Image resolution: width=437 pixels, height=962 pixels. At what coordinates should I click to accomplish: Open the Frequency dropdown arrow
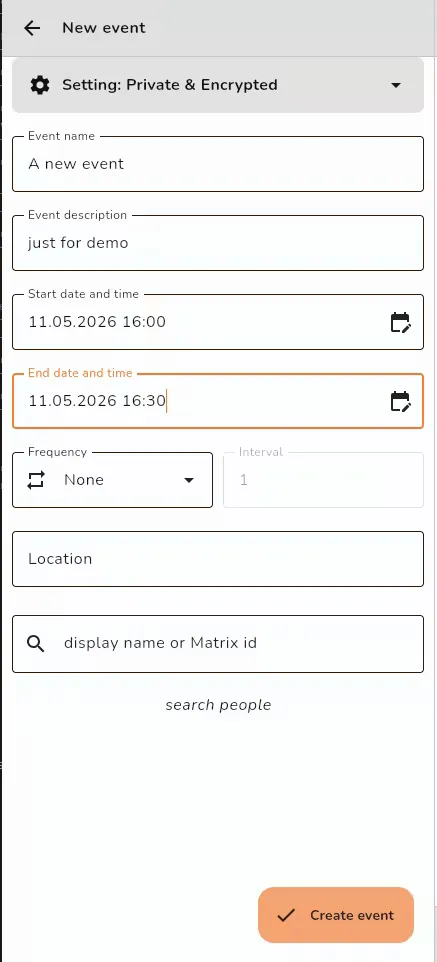(x=189, y=480)
